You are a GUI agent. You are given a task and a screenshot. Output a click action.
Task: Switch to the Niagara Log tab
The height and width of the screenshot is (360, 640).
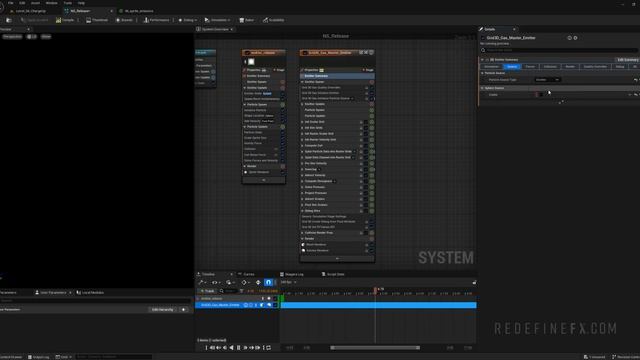(x=292, y=274)
